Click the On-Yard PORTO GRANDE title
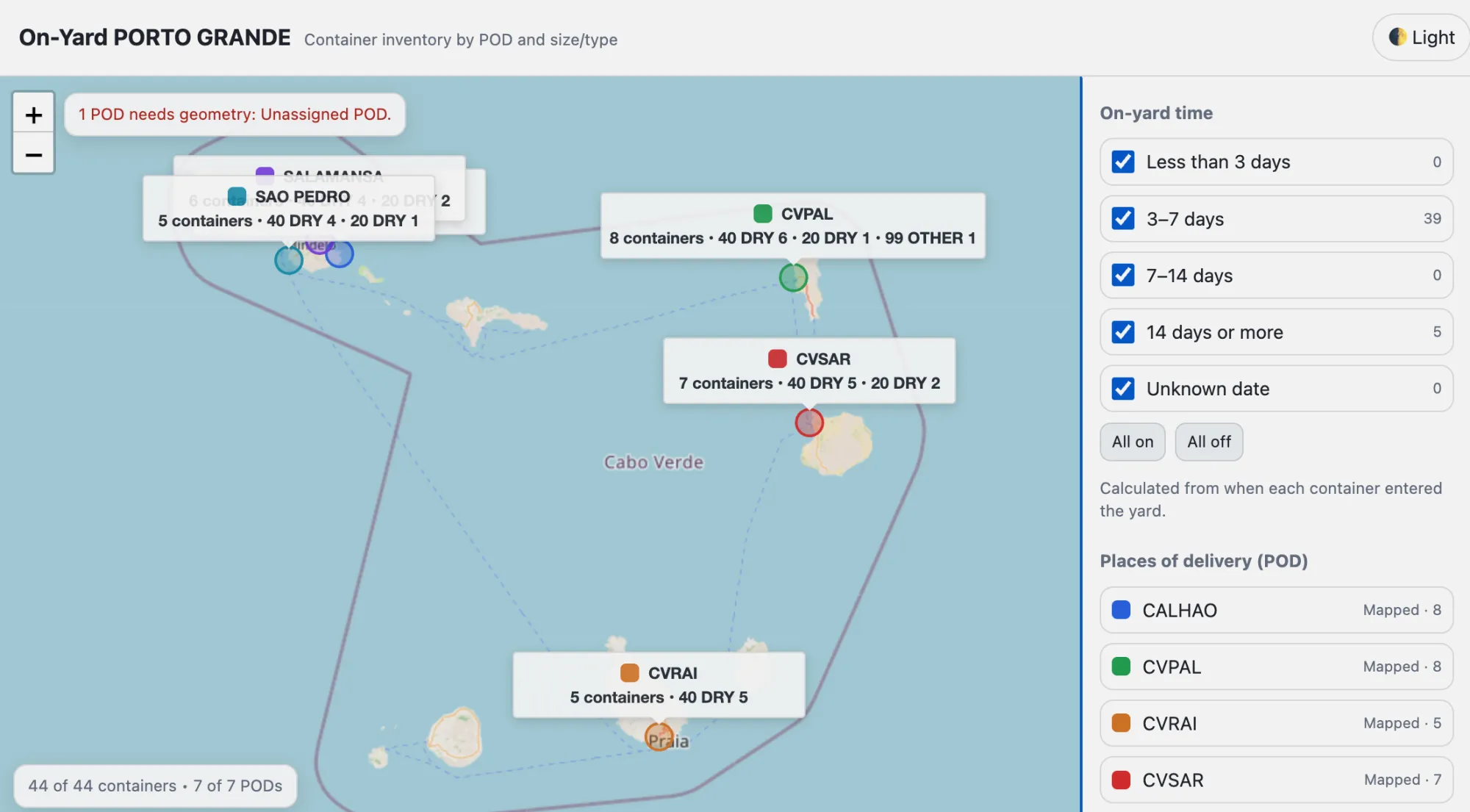The height and width of the screenshot is (812, 1470). pyautogui.click(x=154, y=37)
